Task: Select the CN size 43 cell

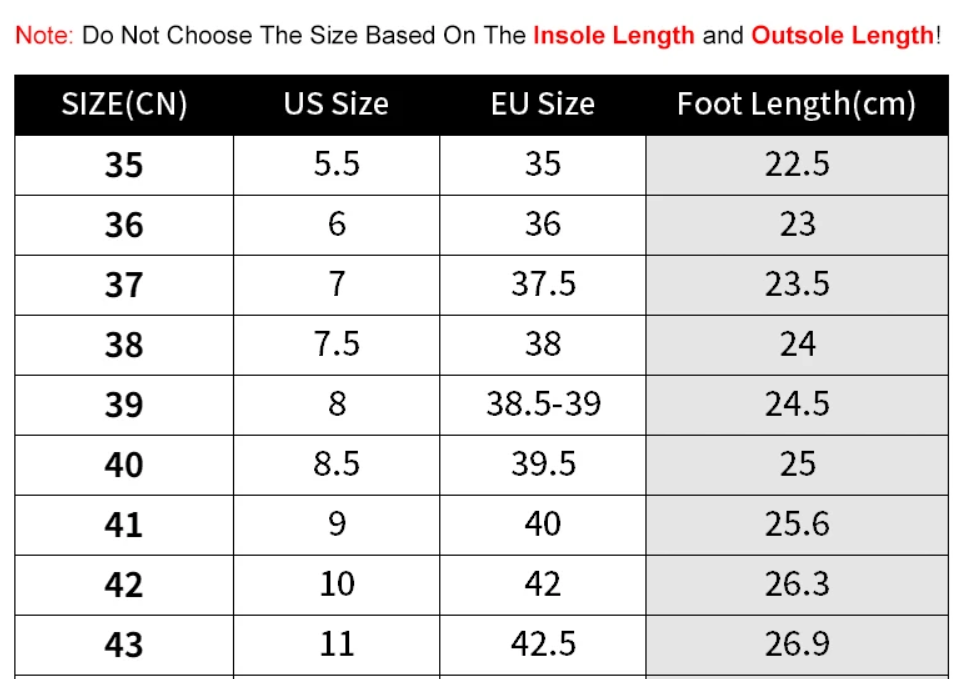Action: (124, 645)
